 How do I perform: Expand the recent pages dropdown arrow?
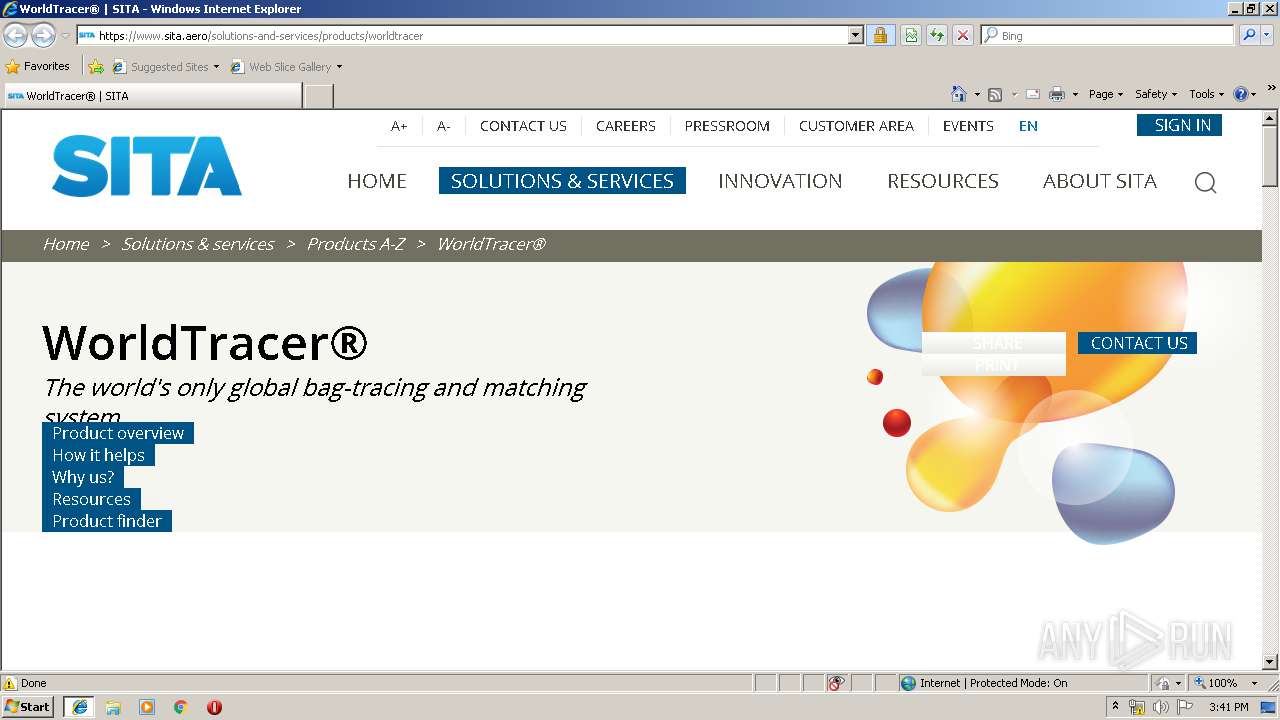pos(65,35)
